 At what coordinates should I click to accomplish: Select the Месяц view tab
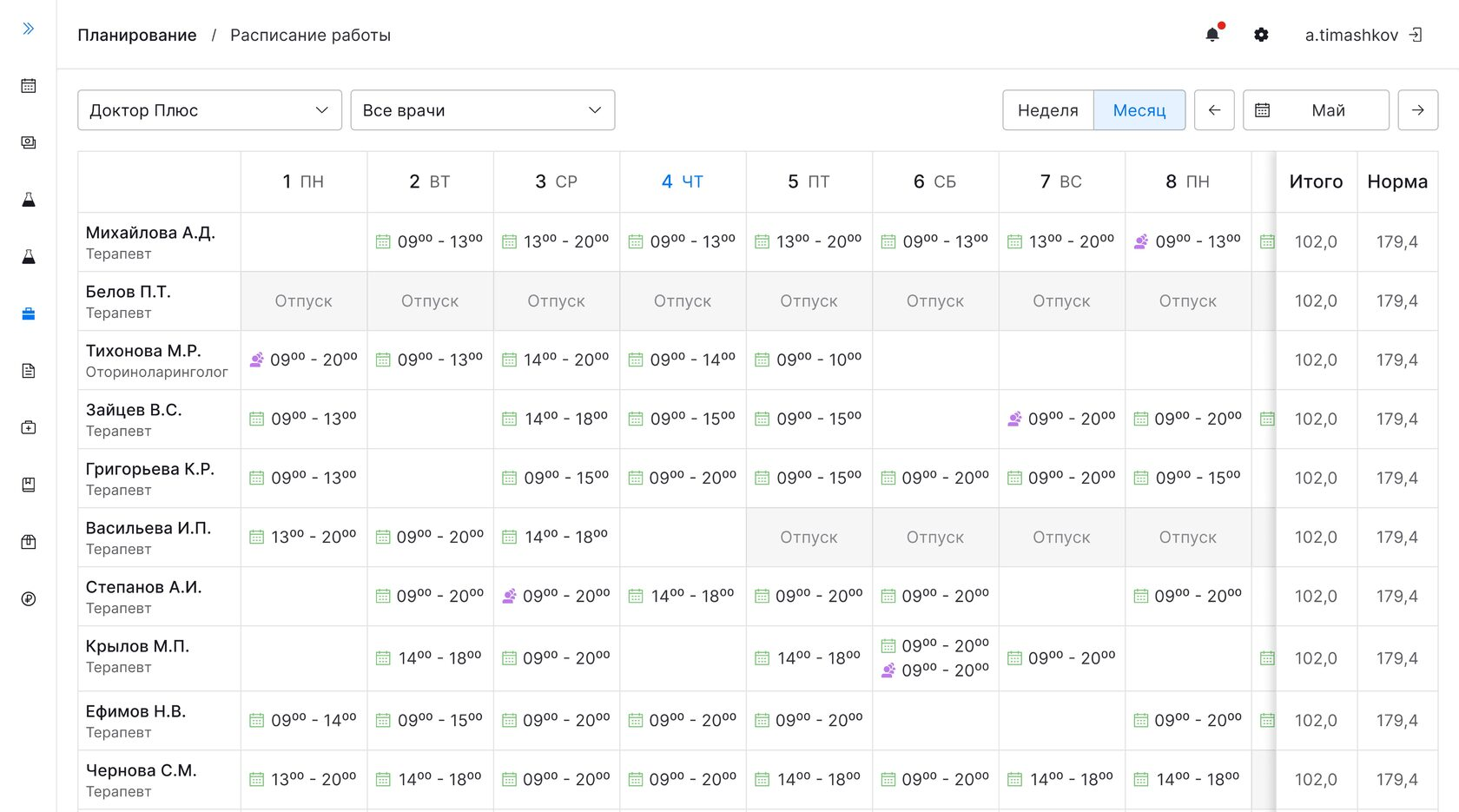1139,110
